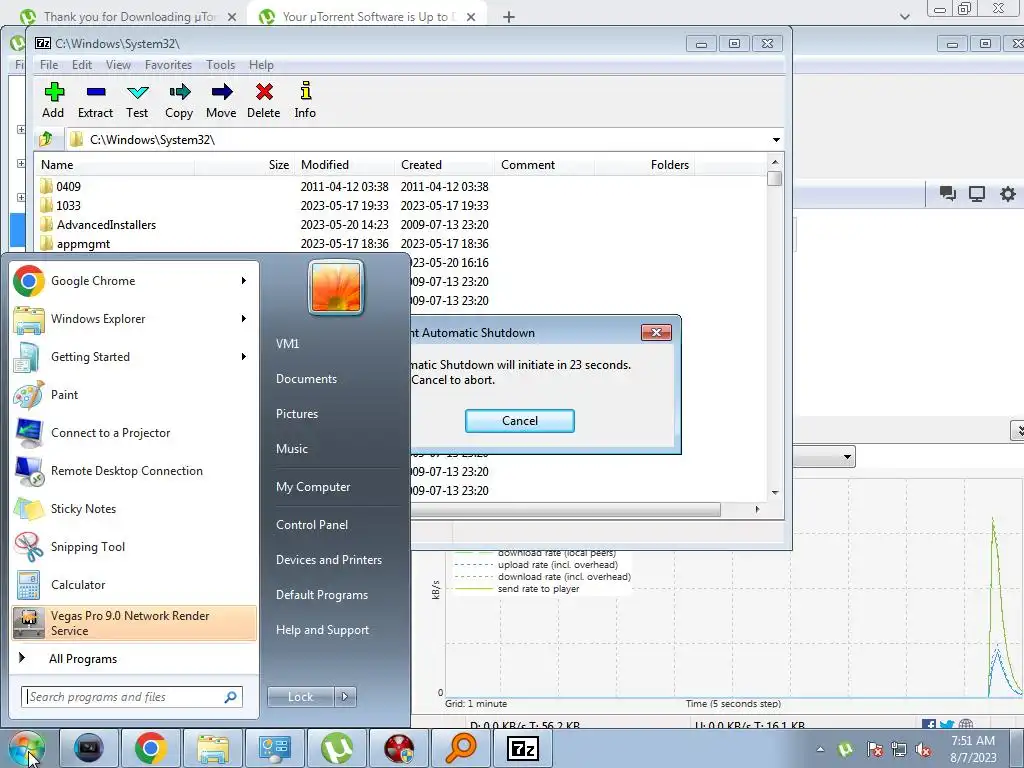This screenshot has height=768, width=1024.
Task: Switch to 'Thank you for Downloading' tab
Action: pyautogui.click(x=128, y=16)
